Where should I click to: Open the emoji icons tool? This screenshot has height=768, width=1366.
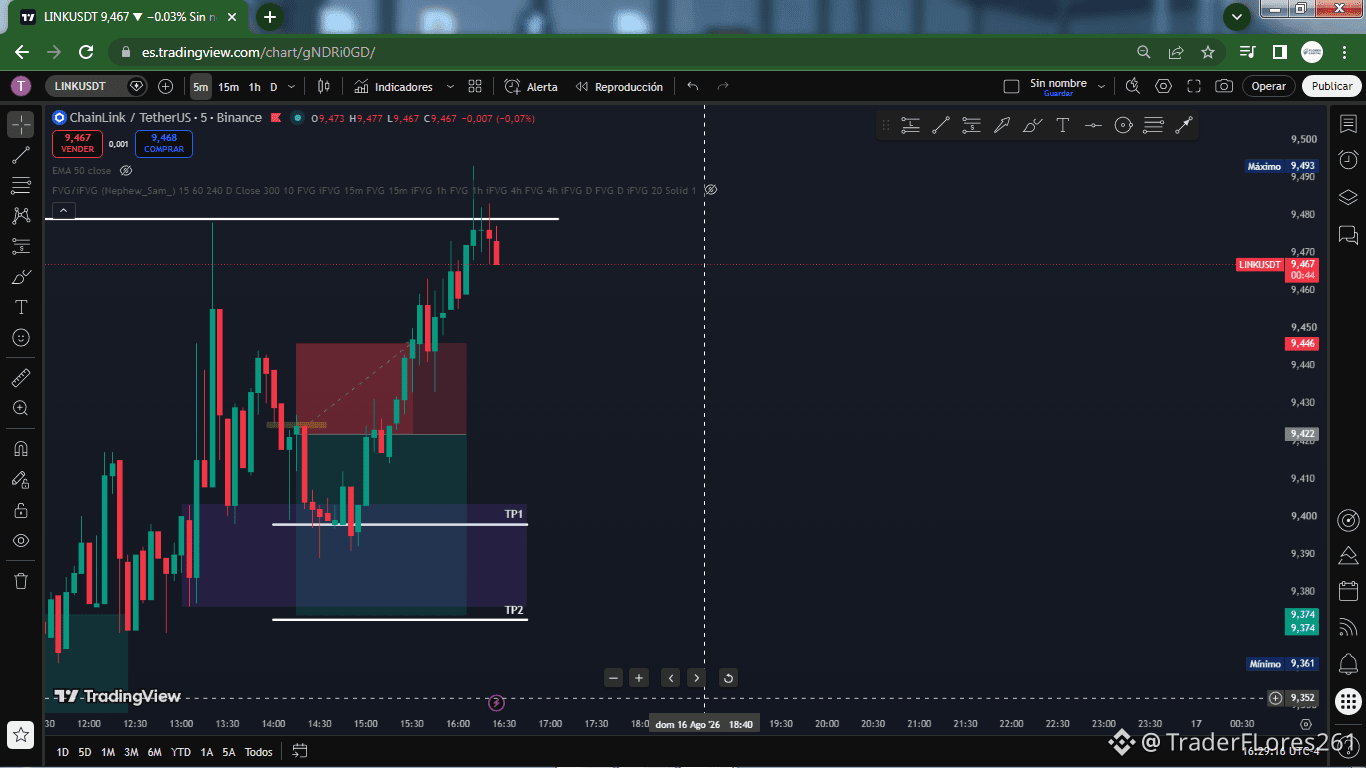pos(21,338)
